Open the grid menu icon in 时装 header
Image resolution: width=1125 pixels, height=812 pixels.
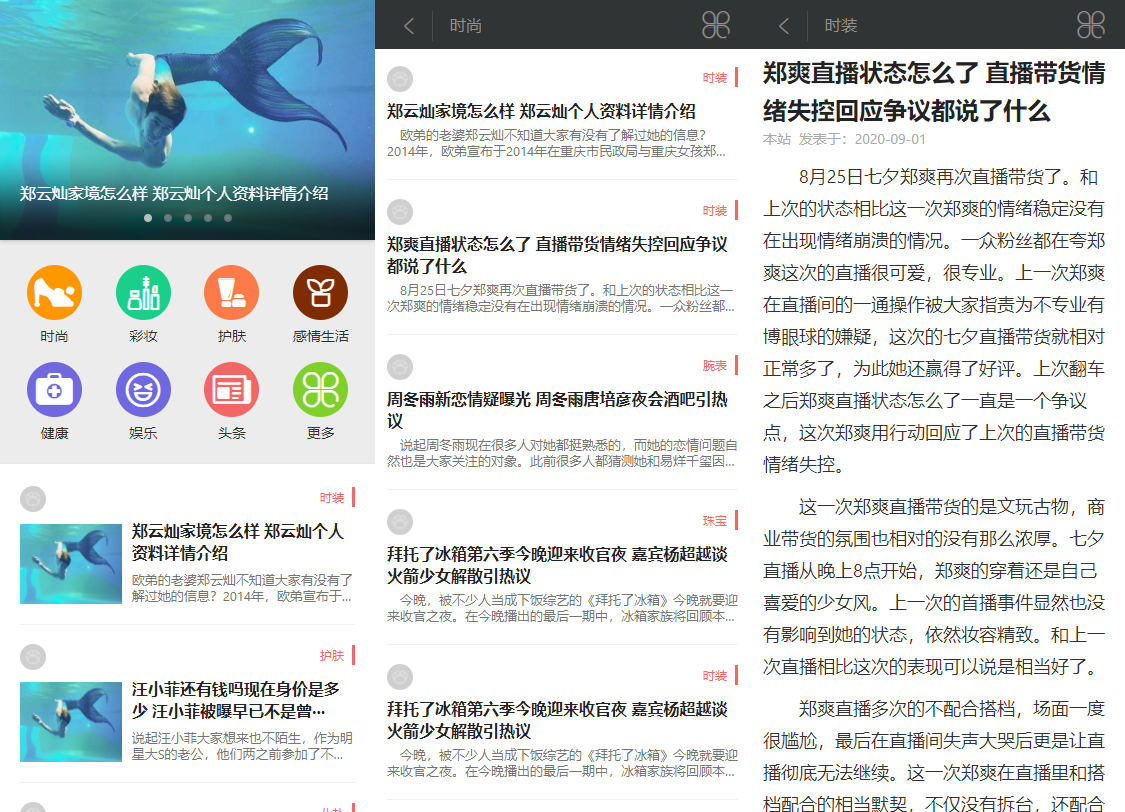point(1091,25)
